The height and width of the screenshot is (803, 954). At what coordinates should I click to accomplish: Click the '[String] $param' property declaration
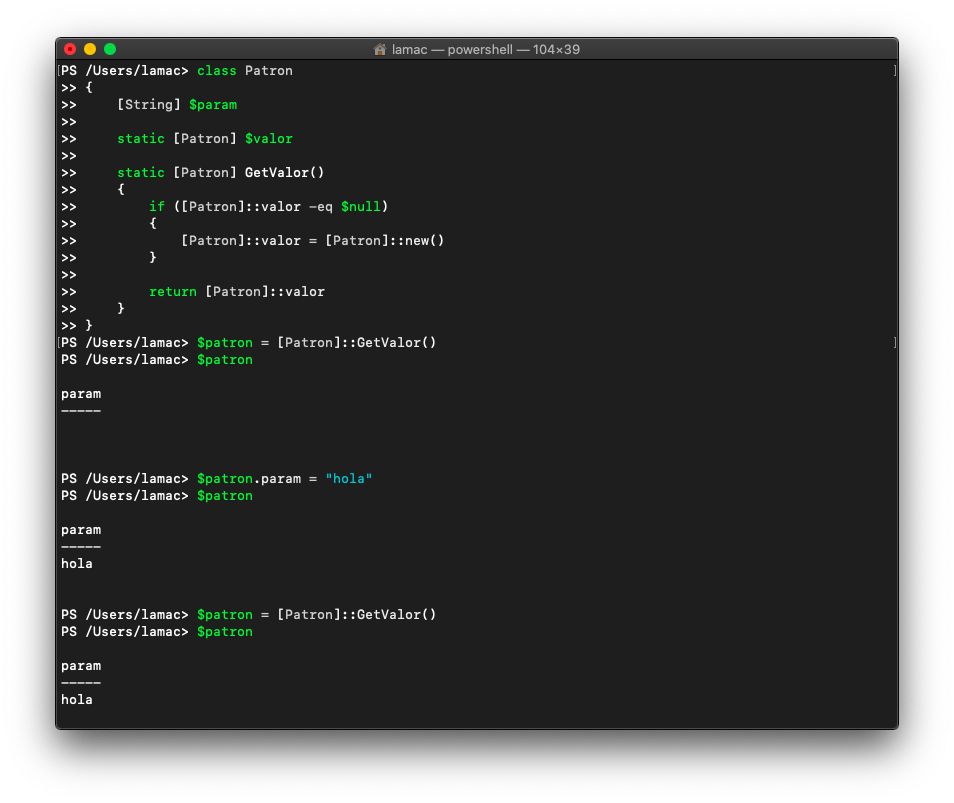click(x=177, y=105)
